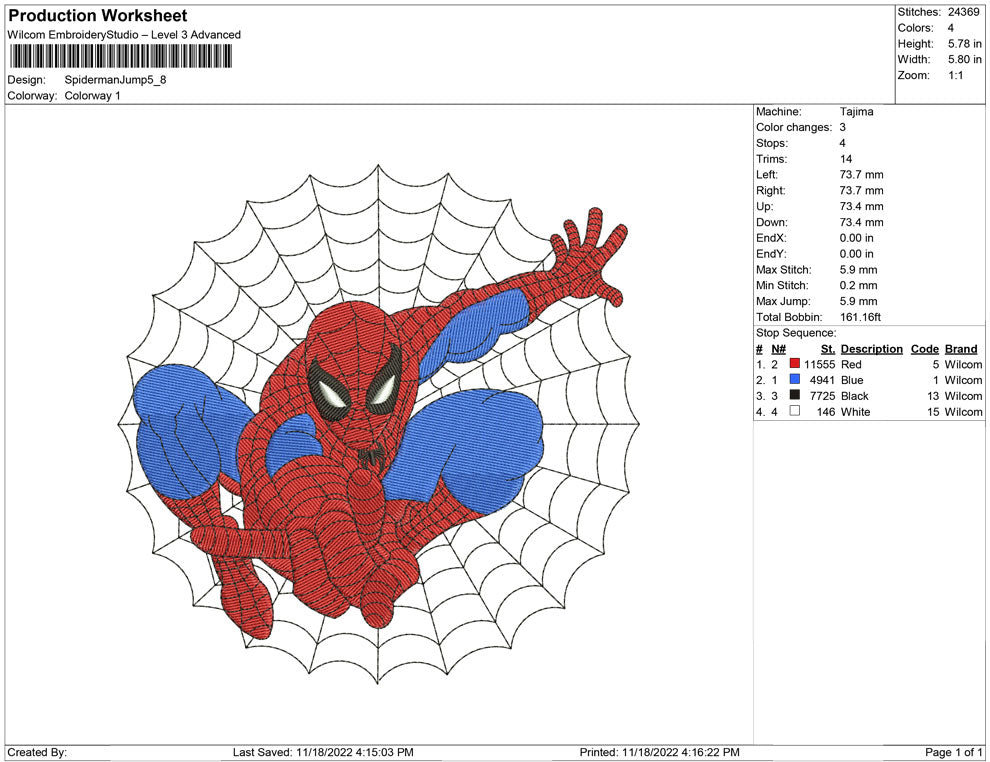Screen dimensions: 990x762
Task: Click the Stitches value '24369'
Action: (963, 12)
